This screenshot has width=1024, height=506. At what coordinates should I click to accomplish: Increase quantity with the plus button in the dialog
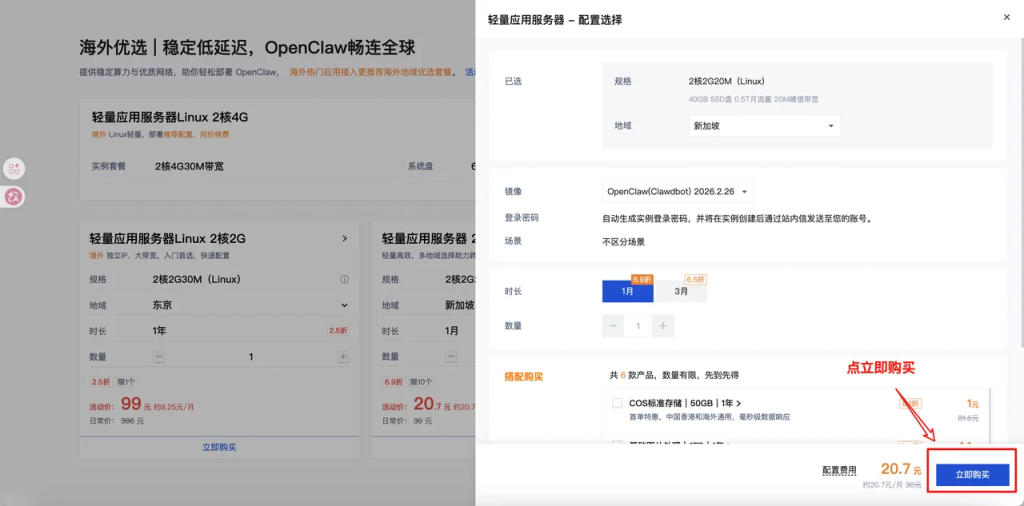coord(663,326)
